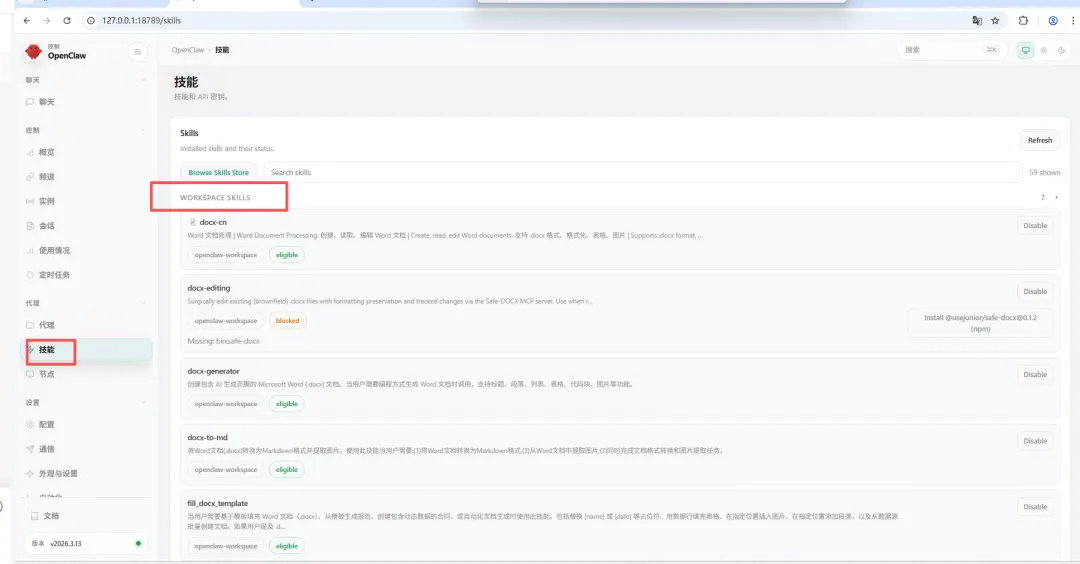Click the browser translate page icon
The image size is (1080, 564).
pyautogui.click(x=977, y=21)
